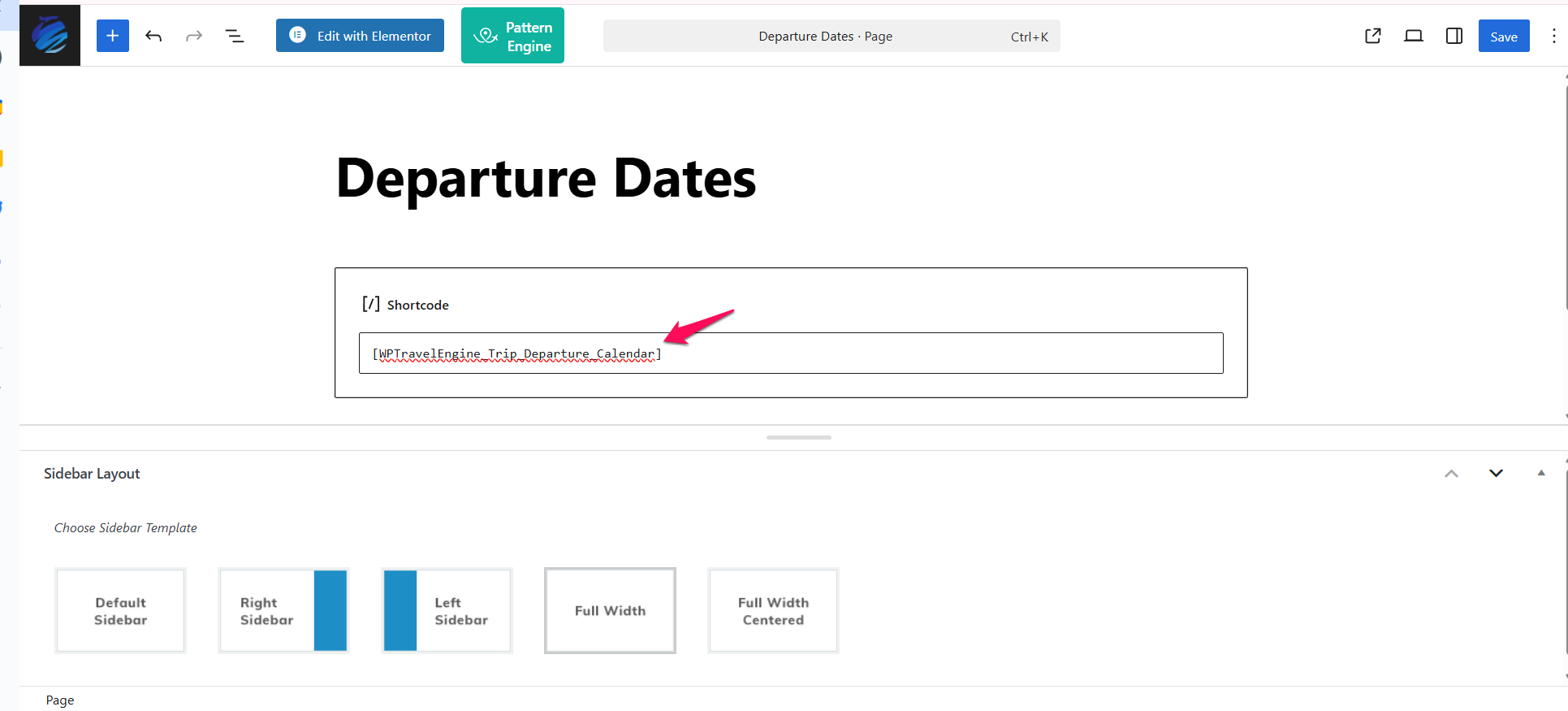
Task: Pick the Full Width layout
Action: pos(610,610)
